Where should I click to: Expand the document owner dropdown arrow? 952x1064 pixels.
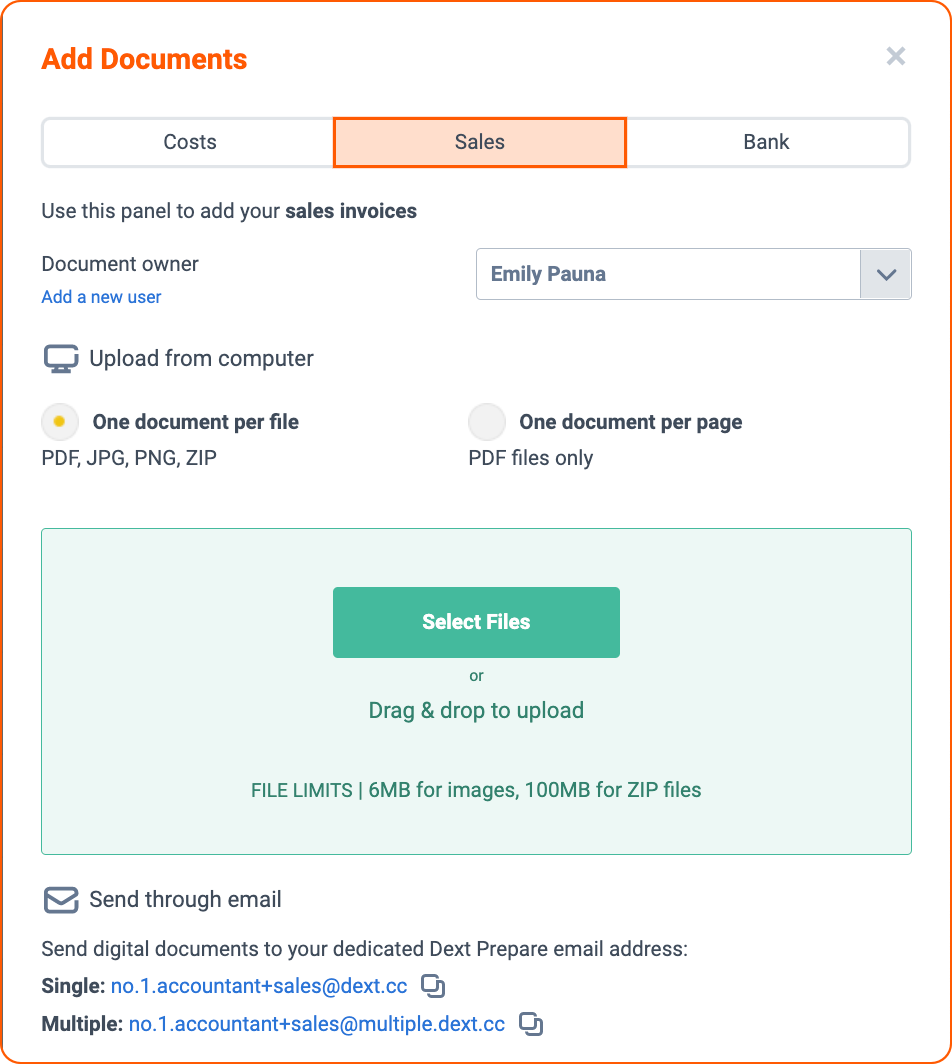coord(886,274)
